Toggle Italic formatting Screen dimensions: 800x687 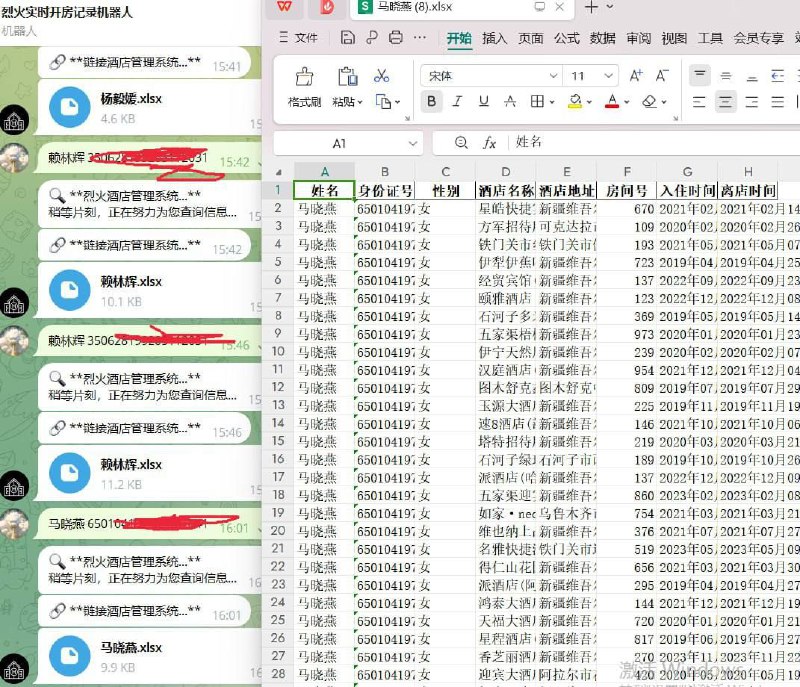[x=457, y=102]
